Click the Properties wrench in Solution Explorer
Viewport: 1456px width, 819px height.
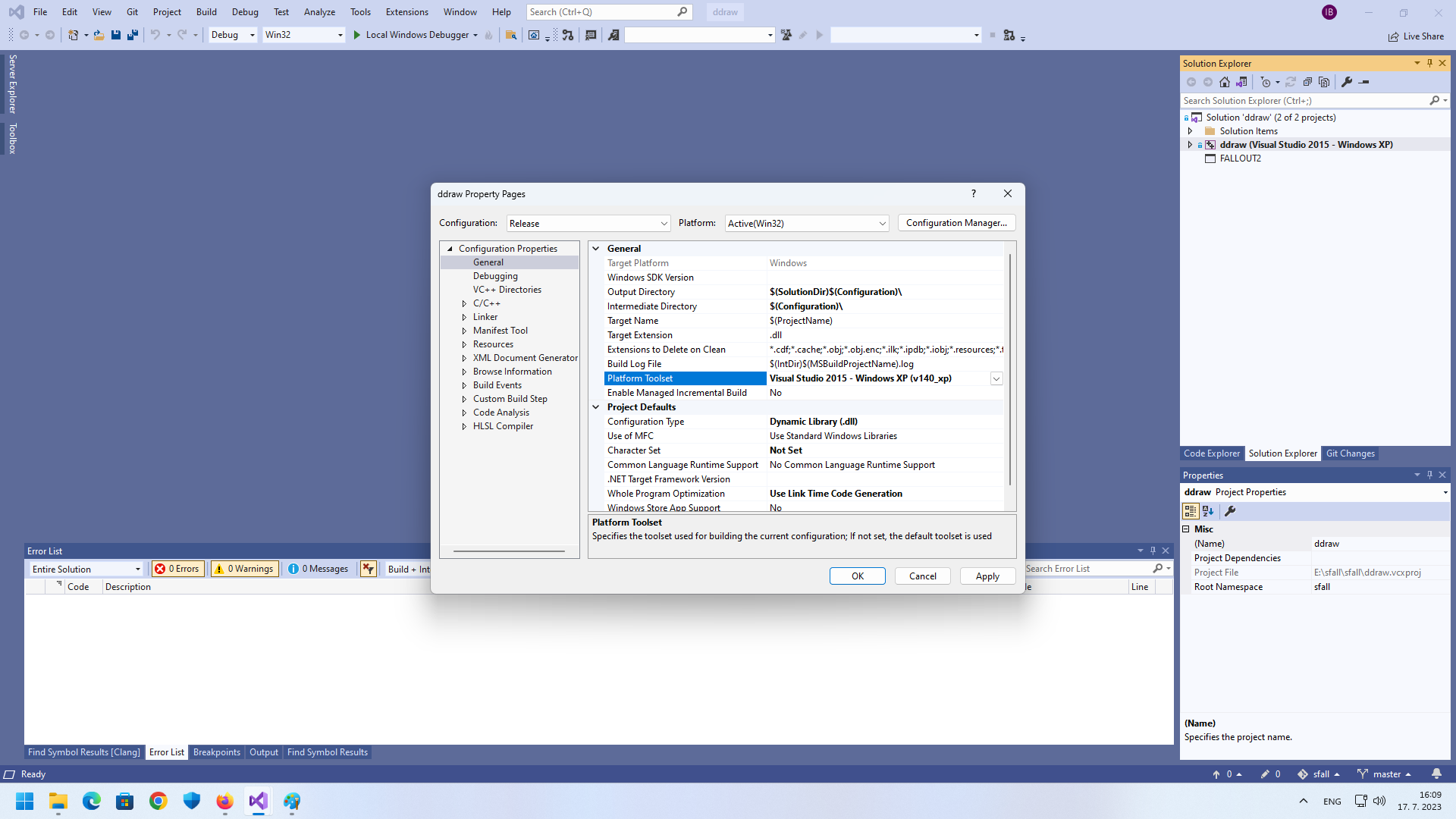point(1347,82)
